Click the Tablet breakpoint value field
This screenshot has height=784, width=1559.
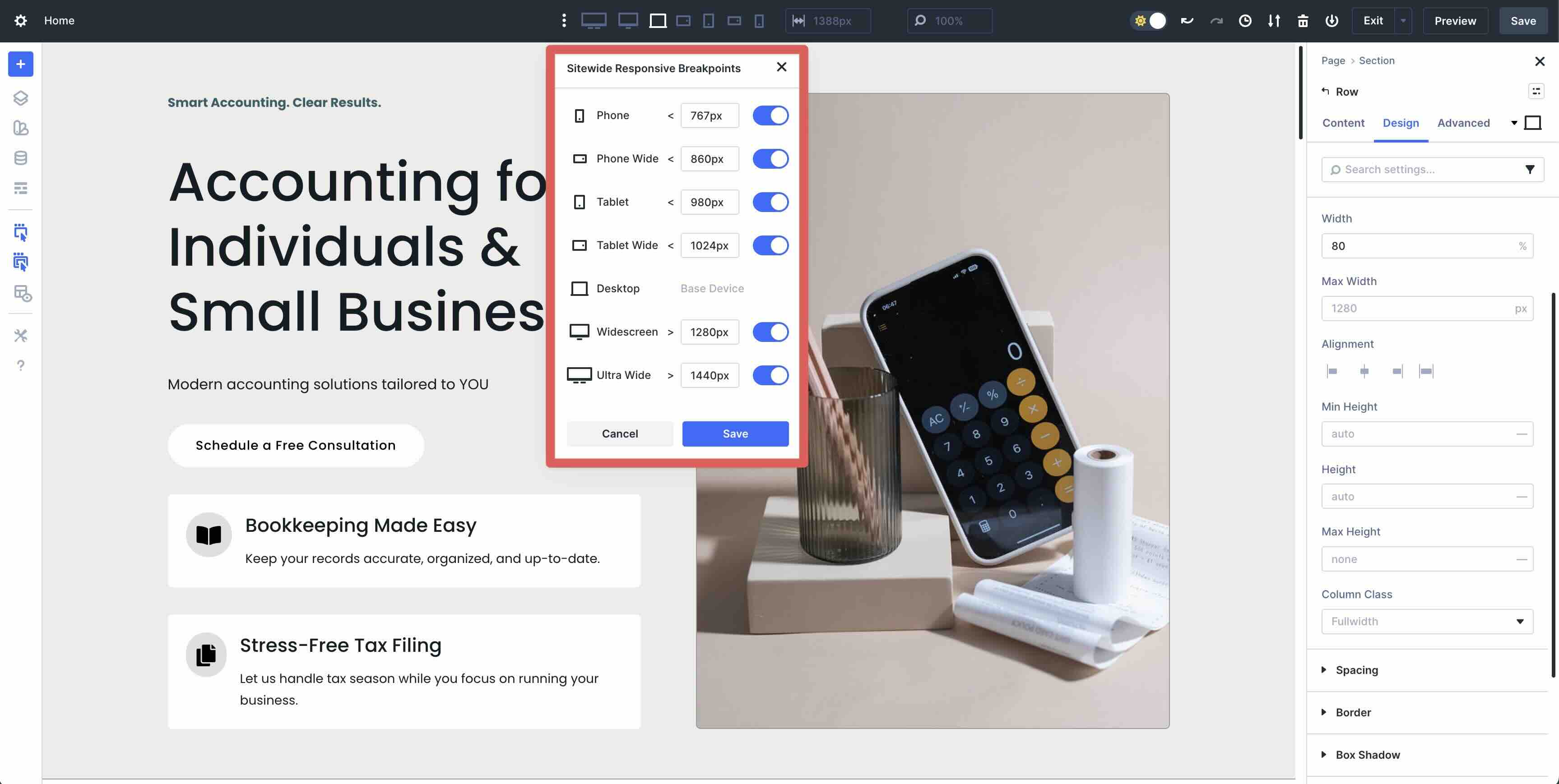(x=709, y=202)
